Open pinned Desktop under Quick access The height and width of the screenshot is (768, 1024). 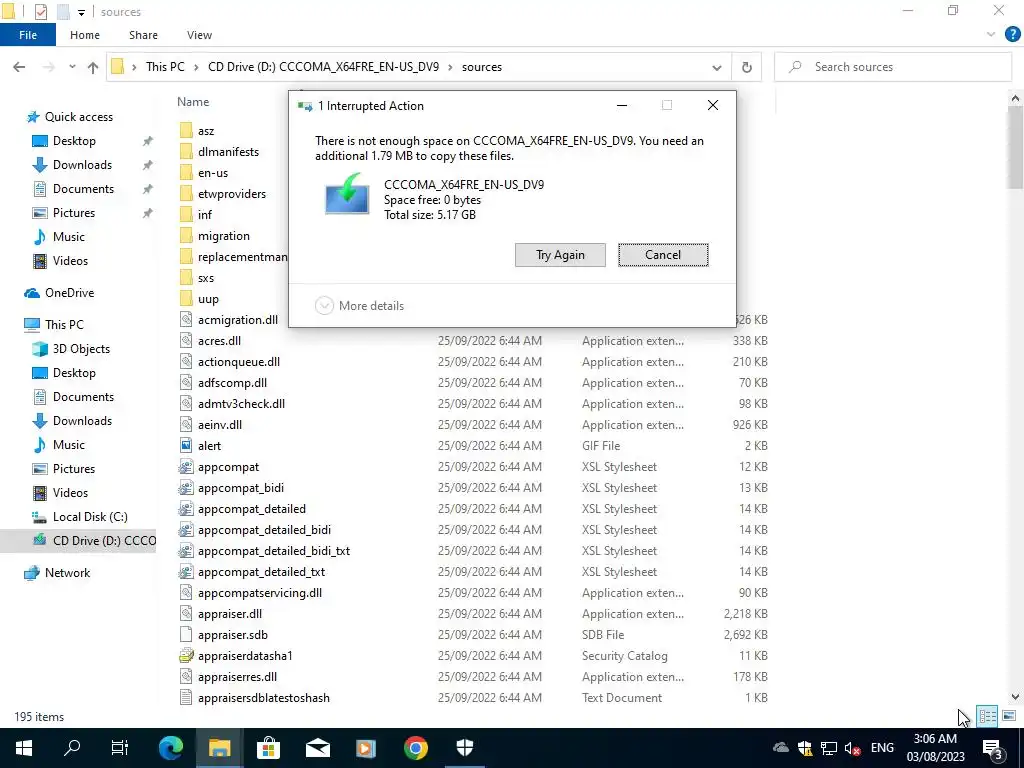(74, 141)
